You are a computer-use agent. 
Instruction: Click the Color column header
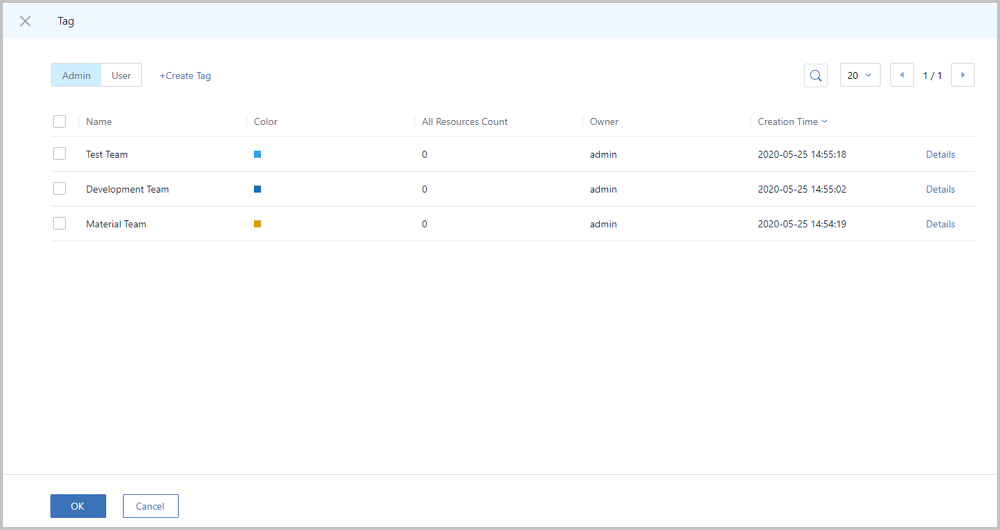click(265, 121)
